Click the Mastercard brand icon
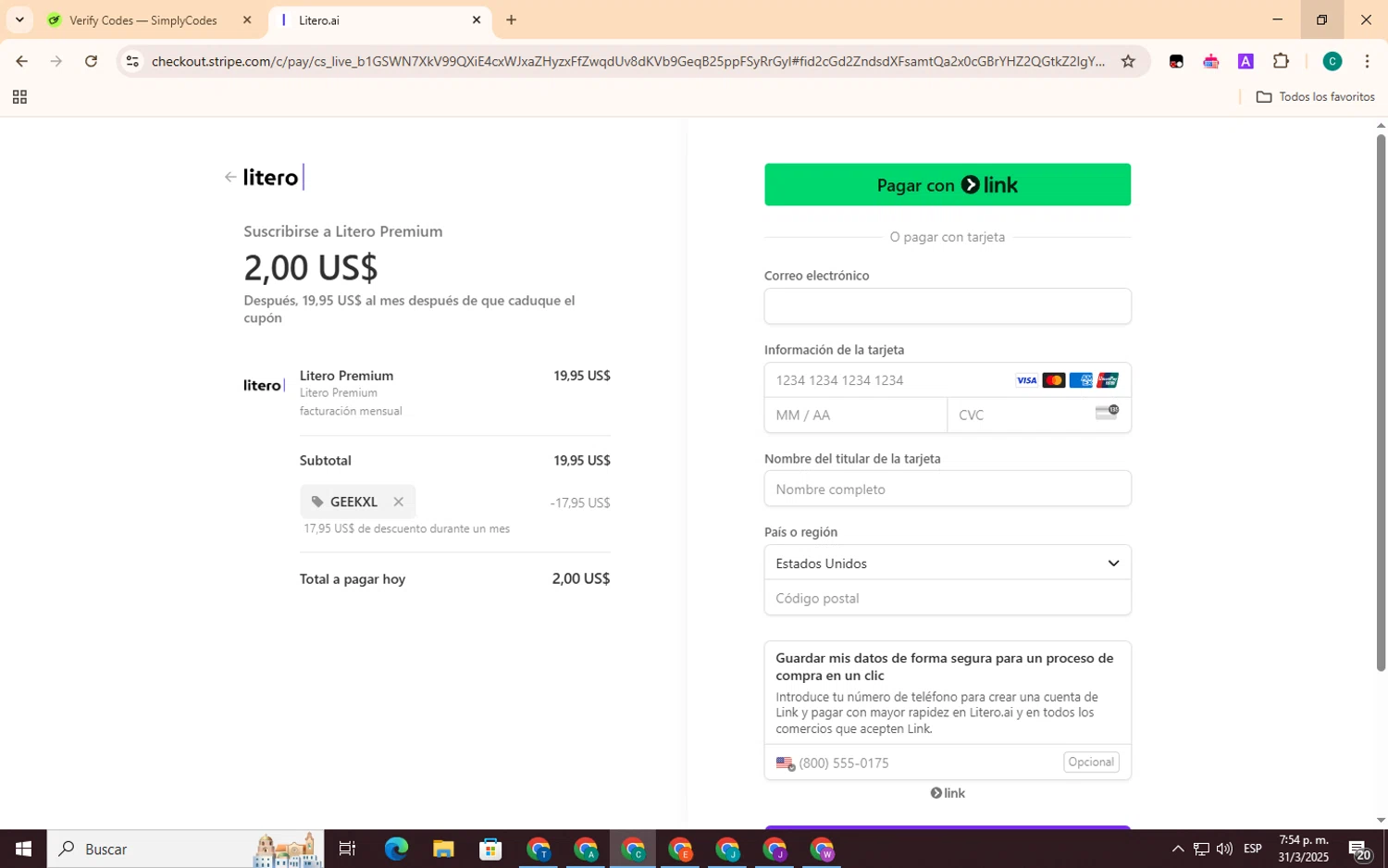Viewport: 1388px width, 868px height. [x=1053, y=380]
